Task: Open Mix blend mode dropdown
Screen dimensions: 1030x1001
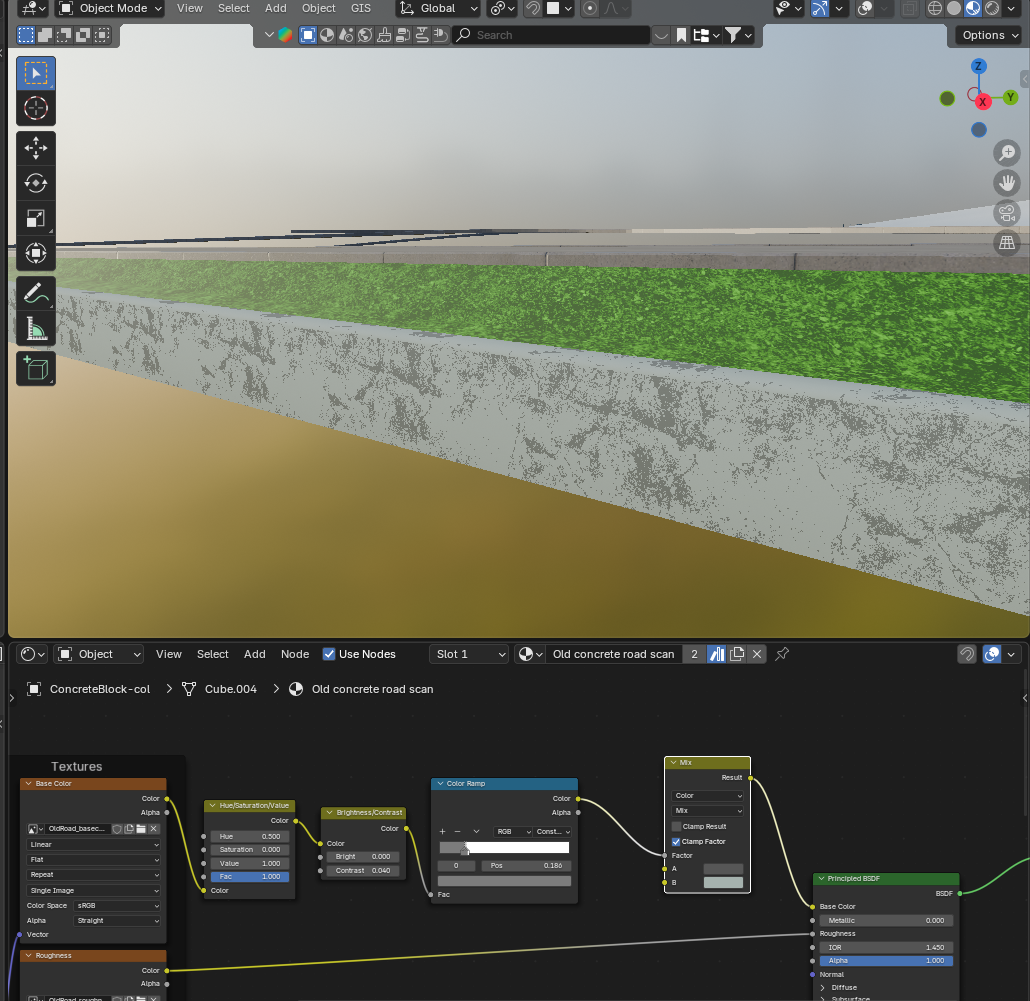Action: (x=707, y=811)
